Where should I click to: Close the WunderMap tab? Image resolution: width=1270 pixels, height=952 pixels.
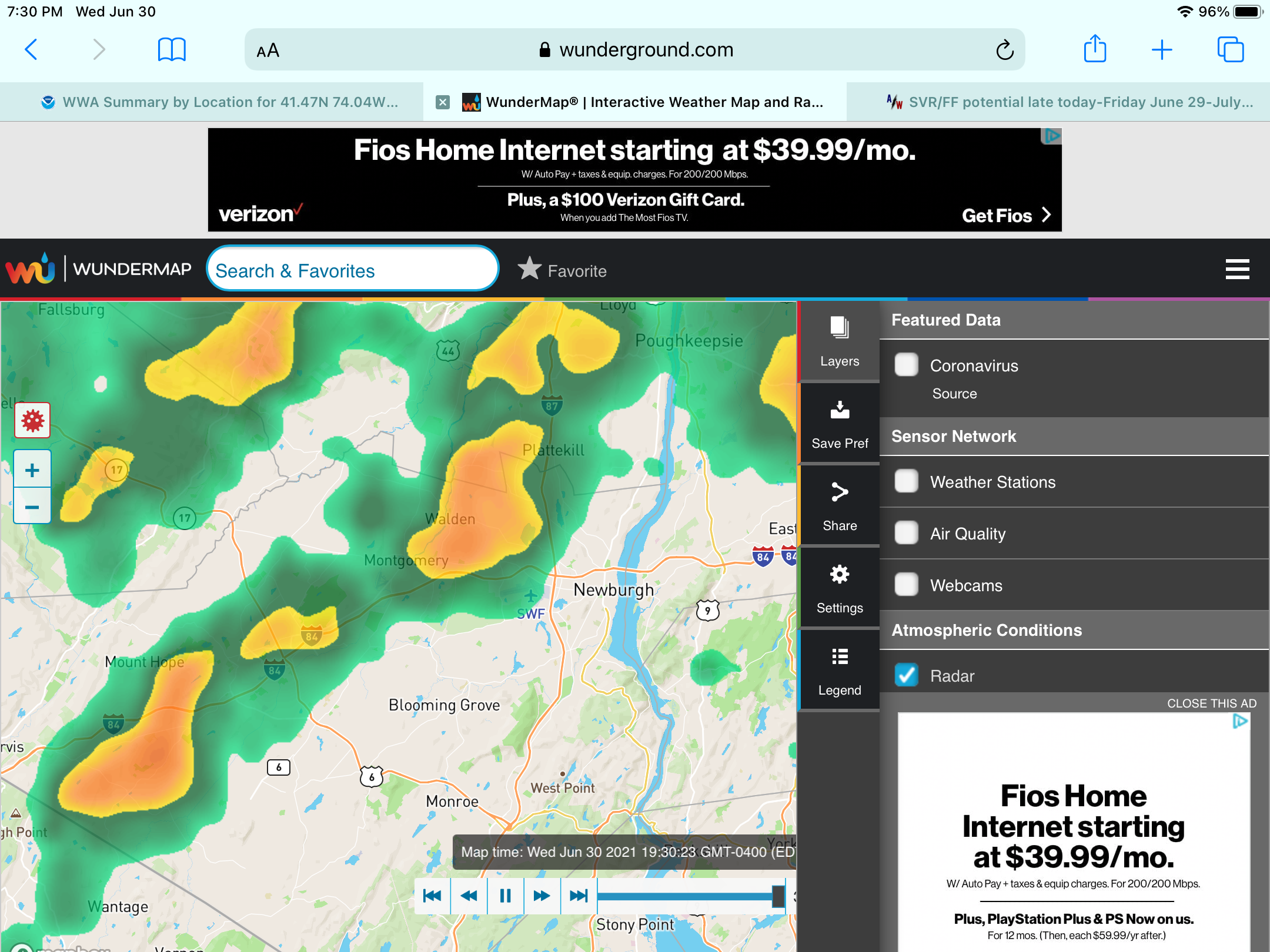(x=443, y=102)
